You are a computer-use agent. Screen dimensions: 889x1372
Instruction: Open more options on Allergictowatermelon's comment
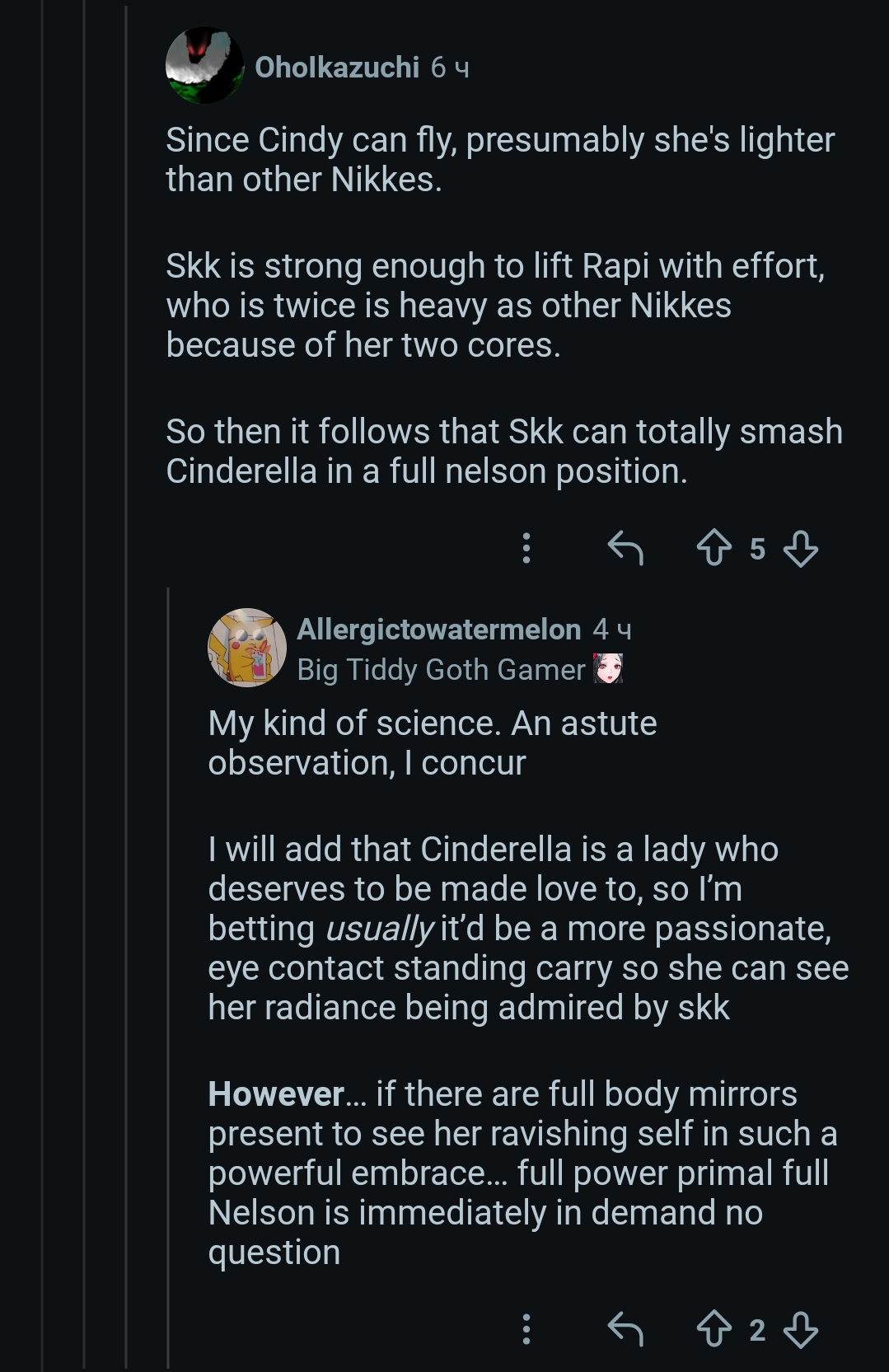pyautogui.click(x=526, y=1329)
